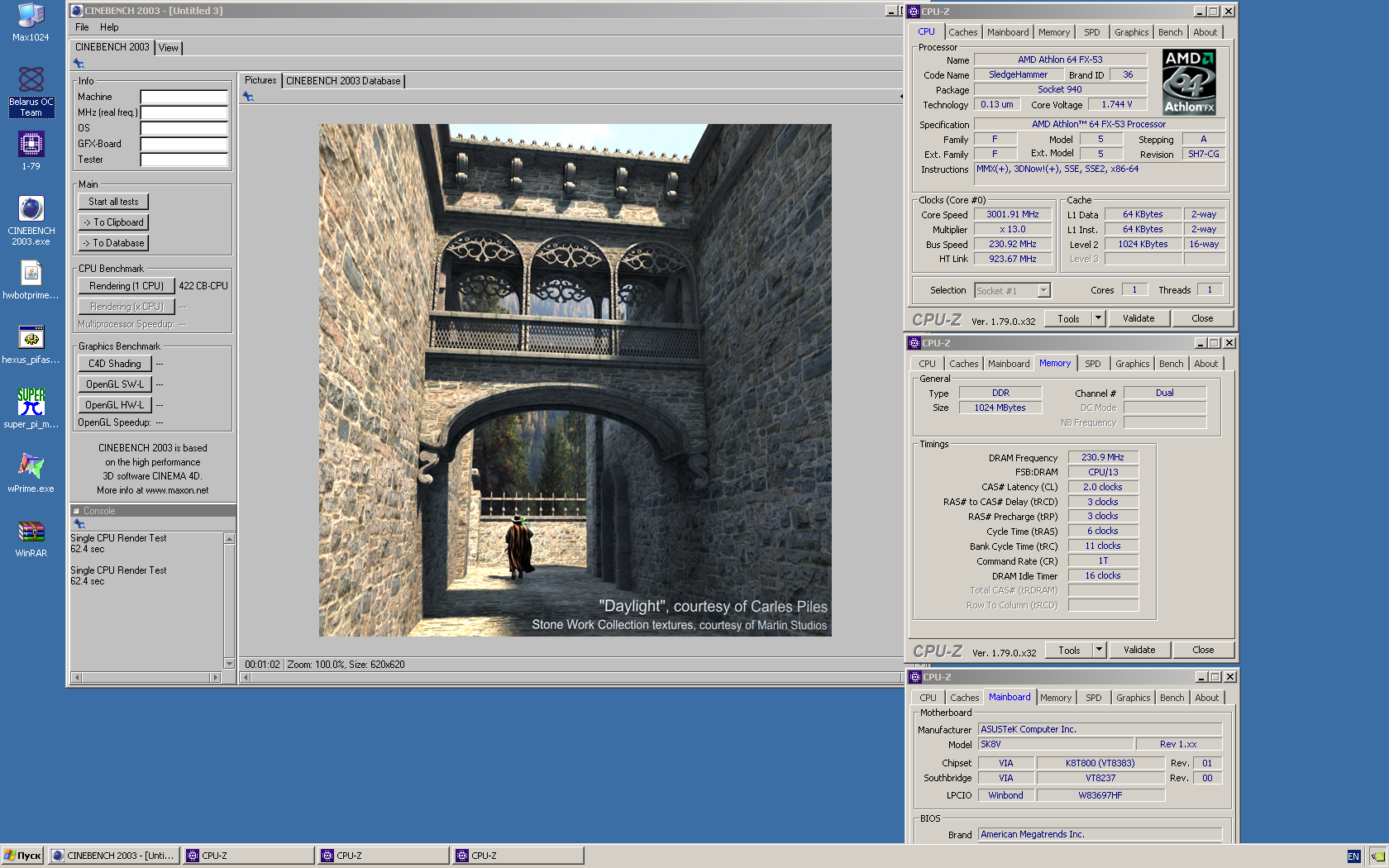Click the GFX-Board input field
This screenshot has height=868, width=1389.
tap(184, 144)
